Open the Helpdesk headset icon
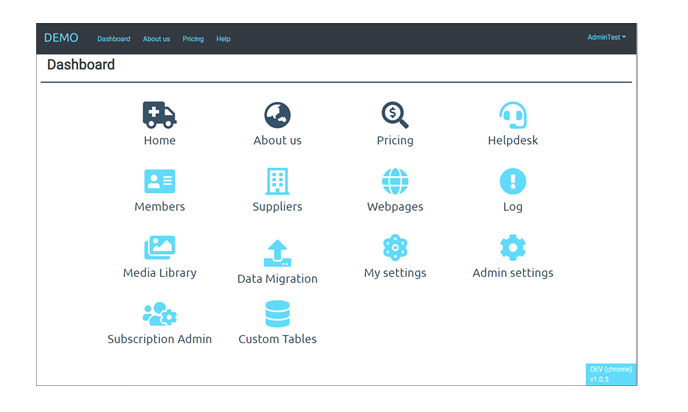Image resolution: width=688 pixels, height=412 pixels. tap(512, 115)
